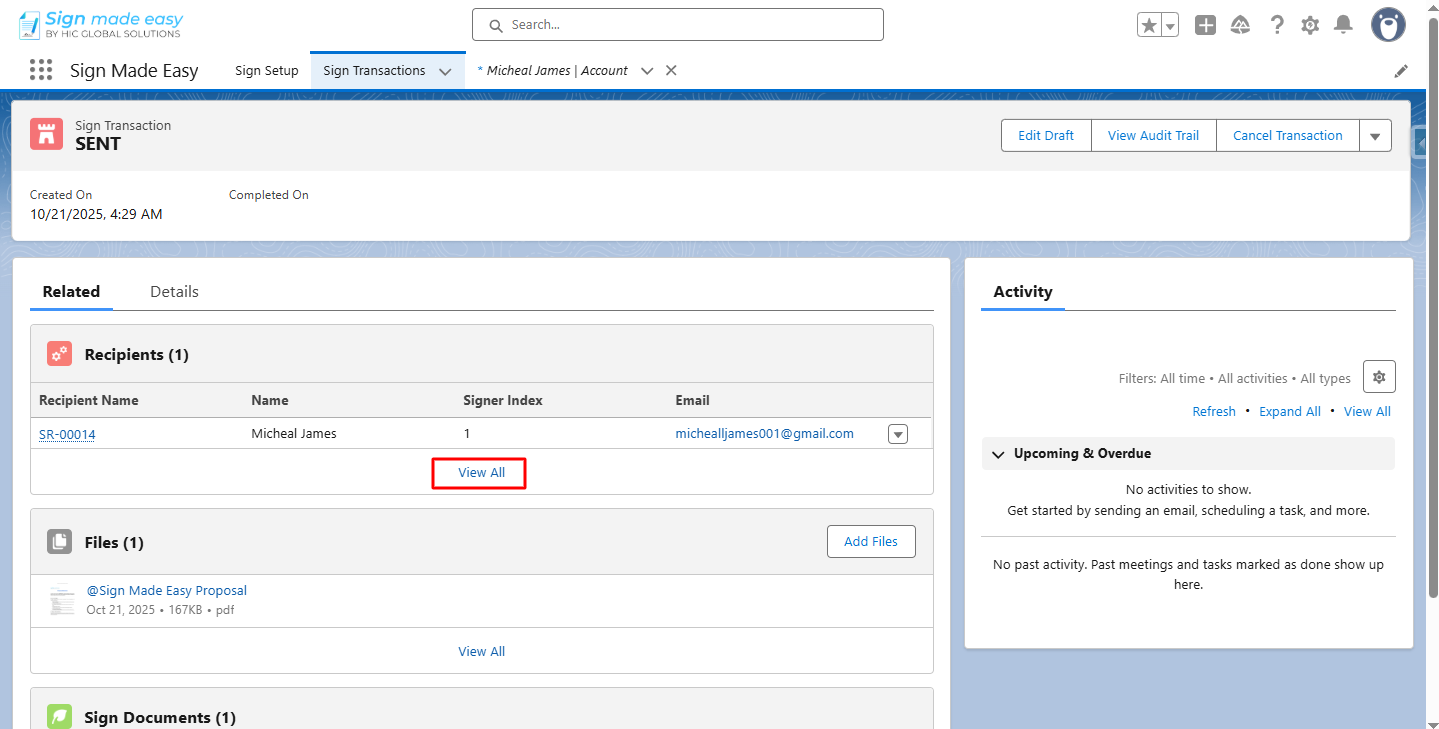Click the Email column header
The width and height of the screenshot is (1439, 729).
pos(692,400)
